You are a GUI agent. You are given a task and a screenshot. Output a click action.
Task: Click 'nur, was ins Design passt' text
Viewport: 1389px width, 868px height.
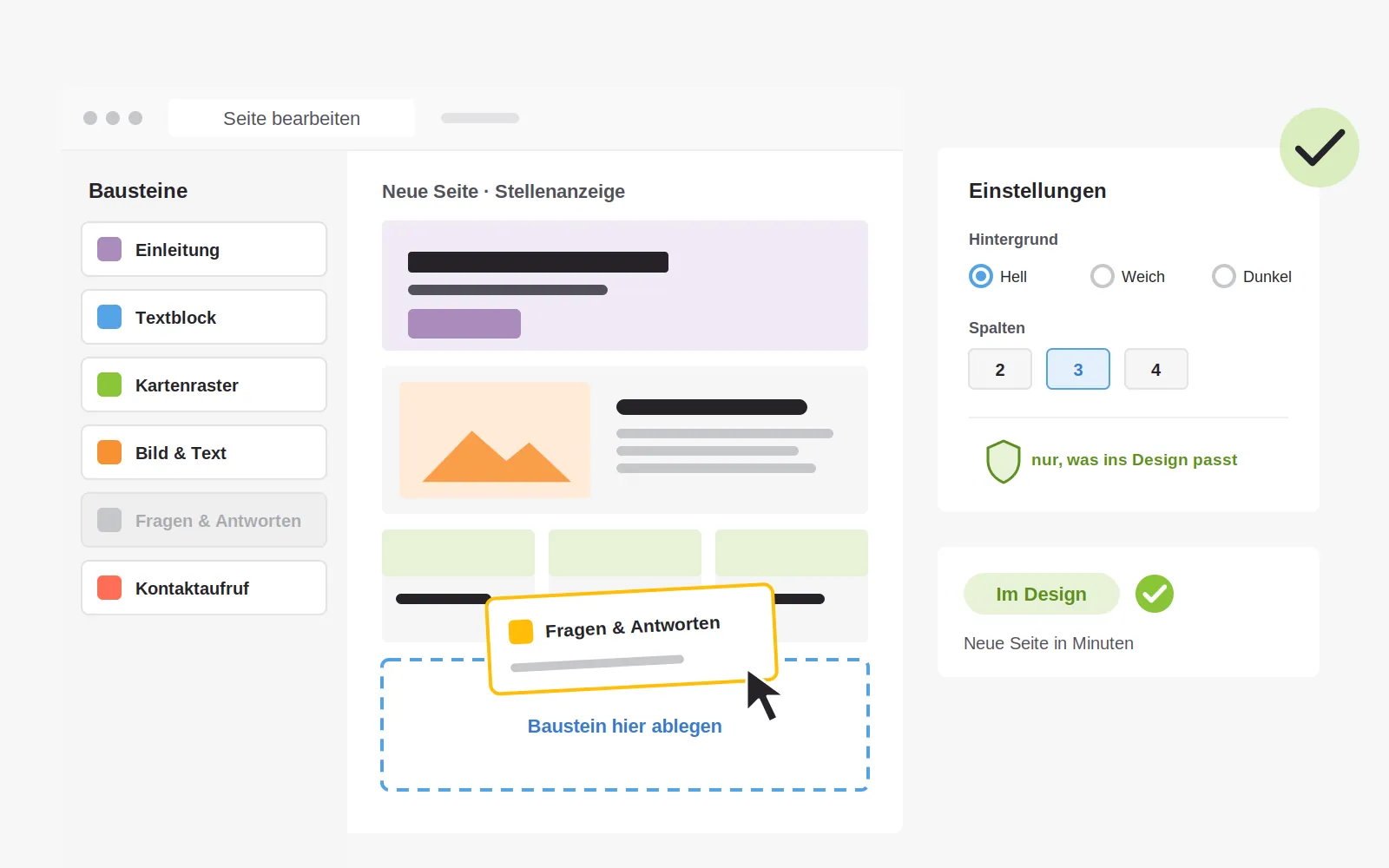1134,460
